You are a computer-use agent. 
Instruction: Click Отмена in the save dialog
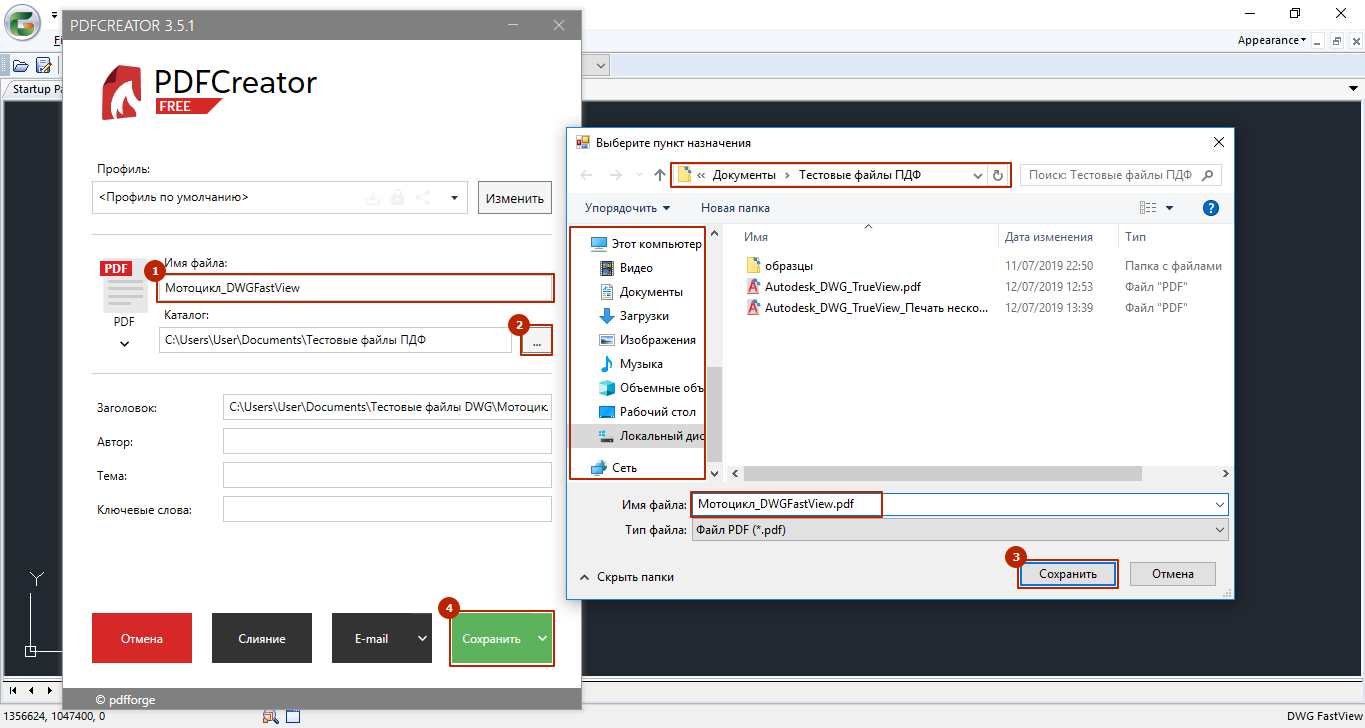1173,574
